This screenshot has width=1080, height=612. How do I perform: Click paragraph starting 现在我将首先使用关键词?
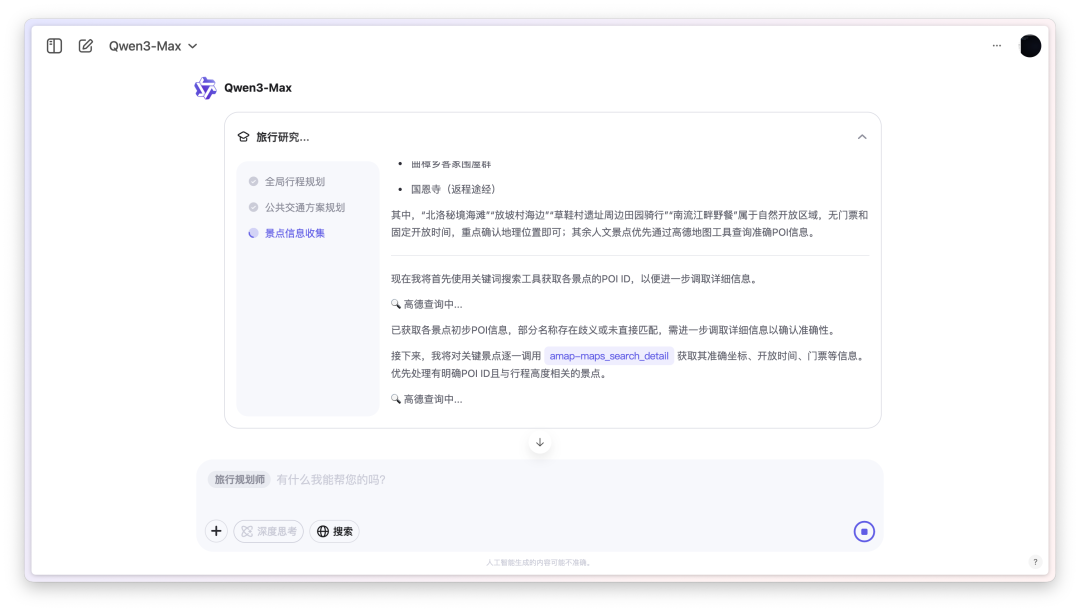coord(577,279)
